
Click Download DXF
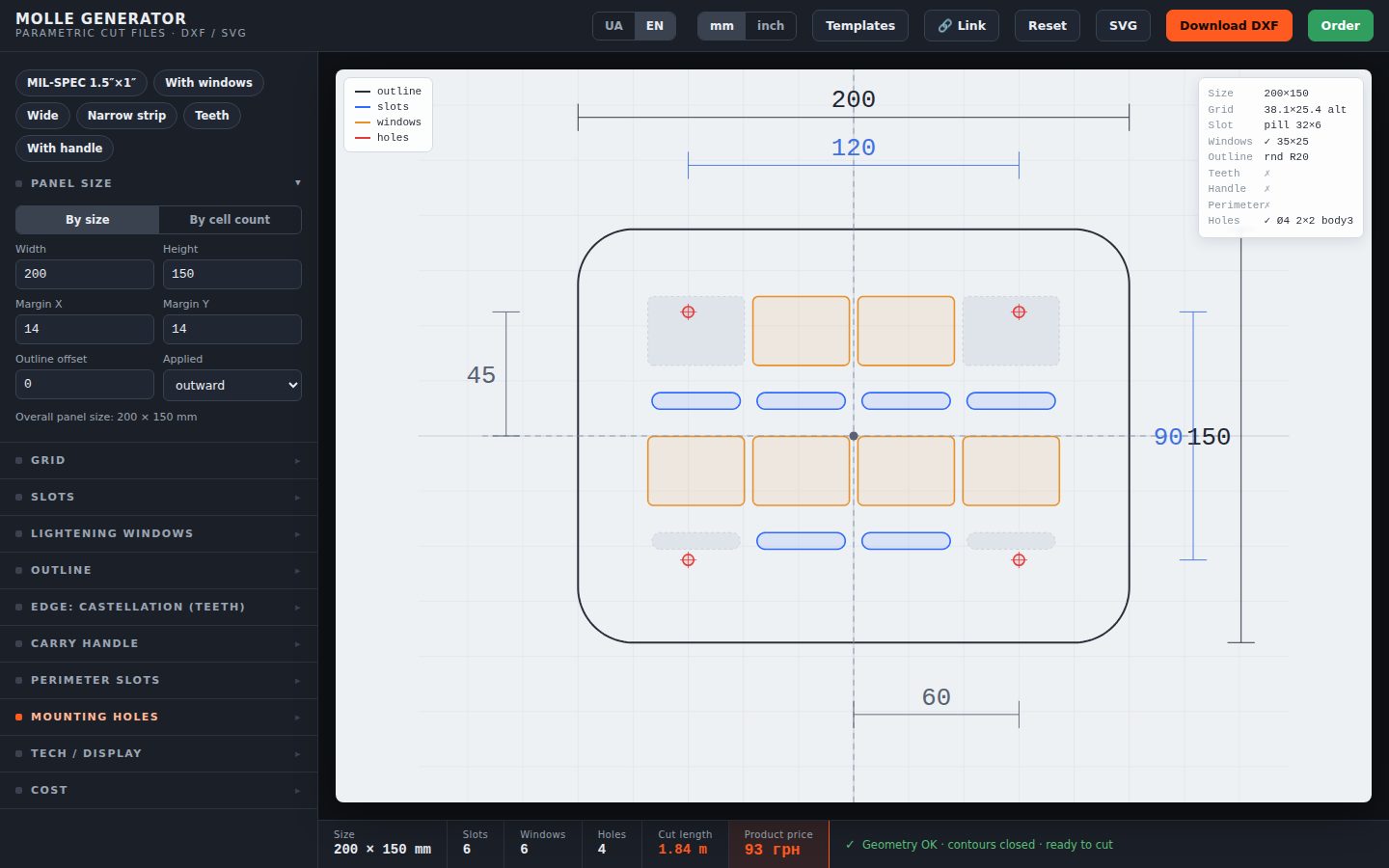pyautogui.click(x=1229, y=26)
